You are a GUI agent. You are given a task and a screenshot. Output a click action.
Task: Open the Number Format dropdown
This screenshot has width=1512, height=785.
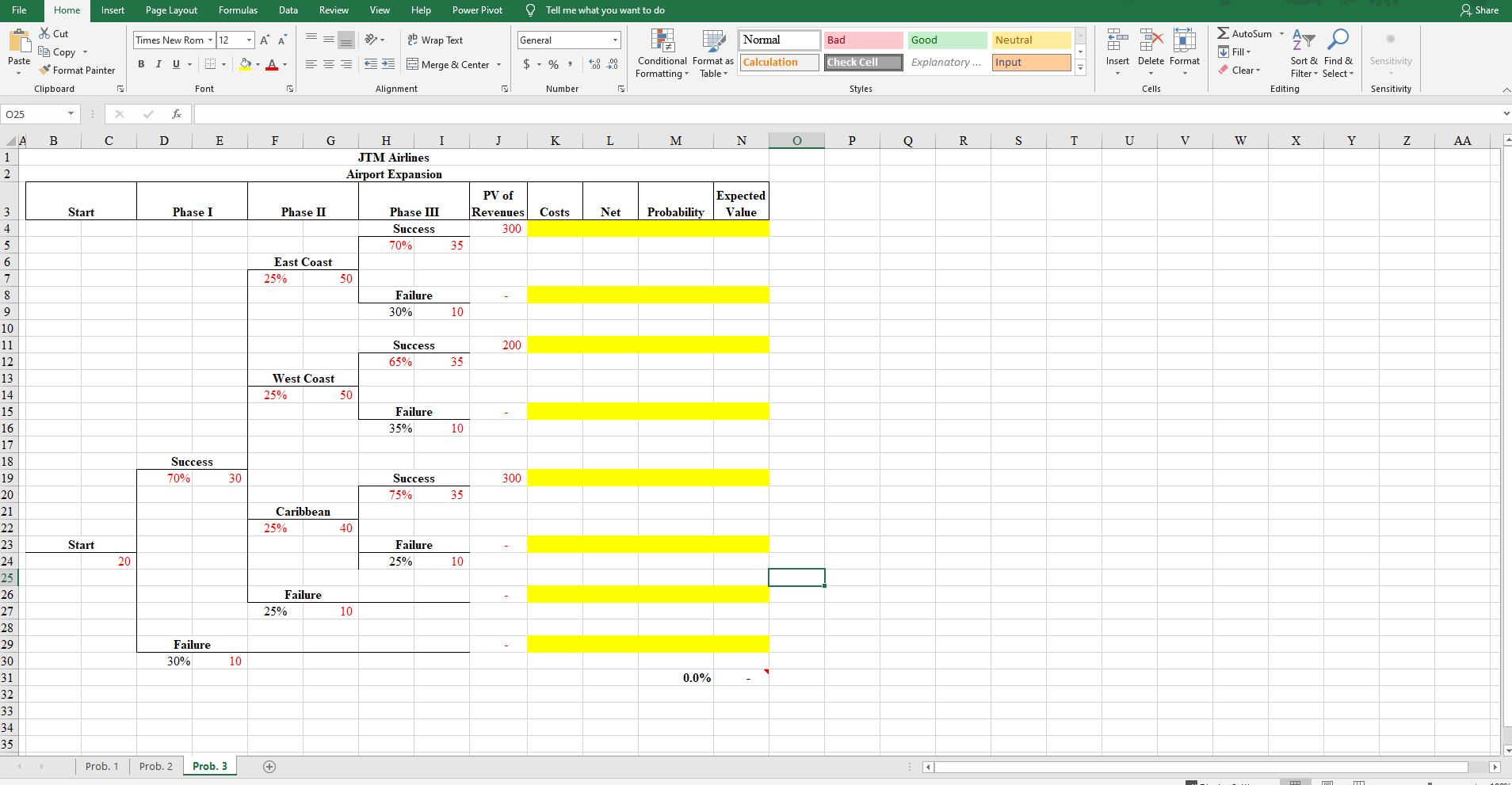[x=615, y=40]
